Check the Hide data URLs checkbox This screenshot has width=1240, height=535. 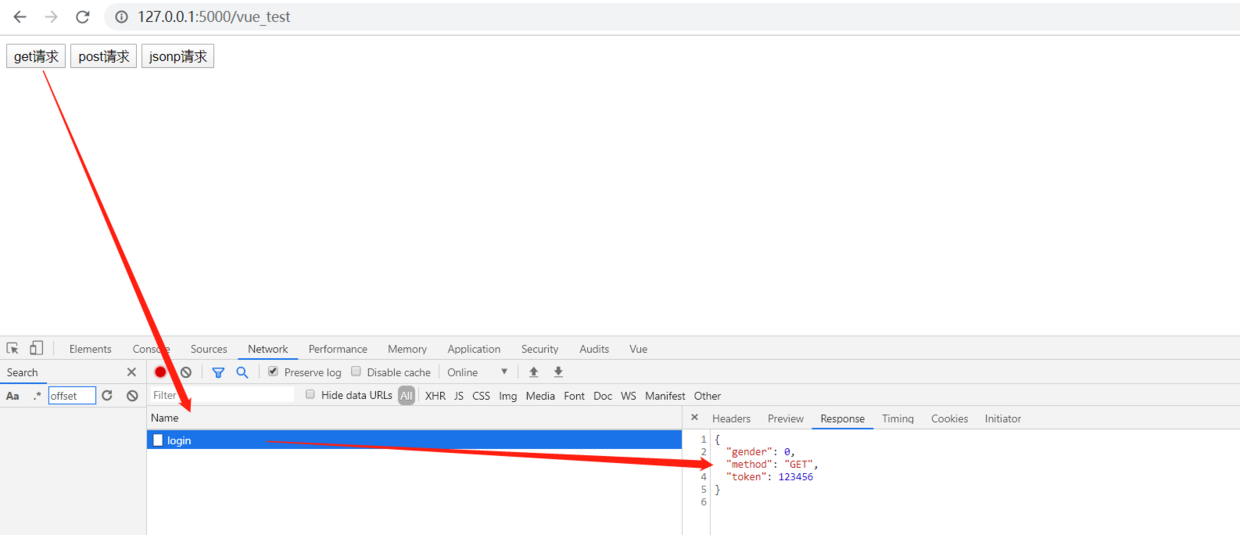point(311,395)
